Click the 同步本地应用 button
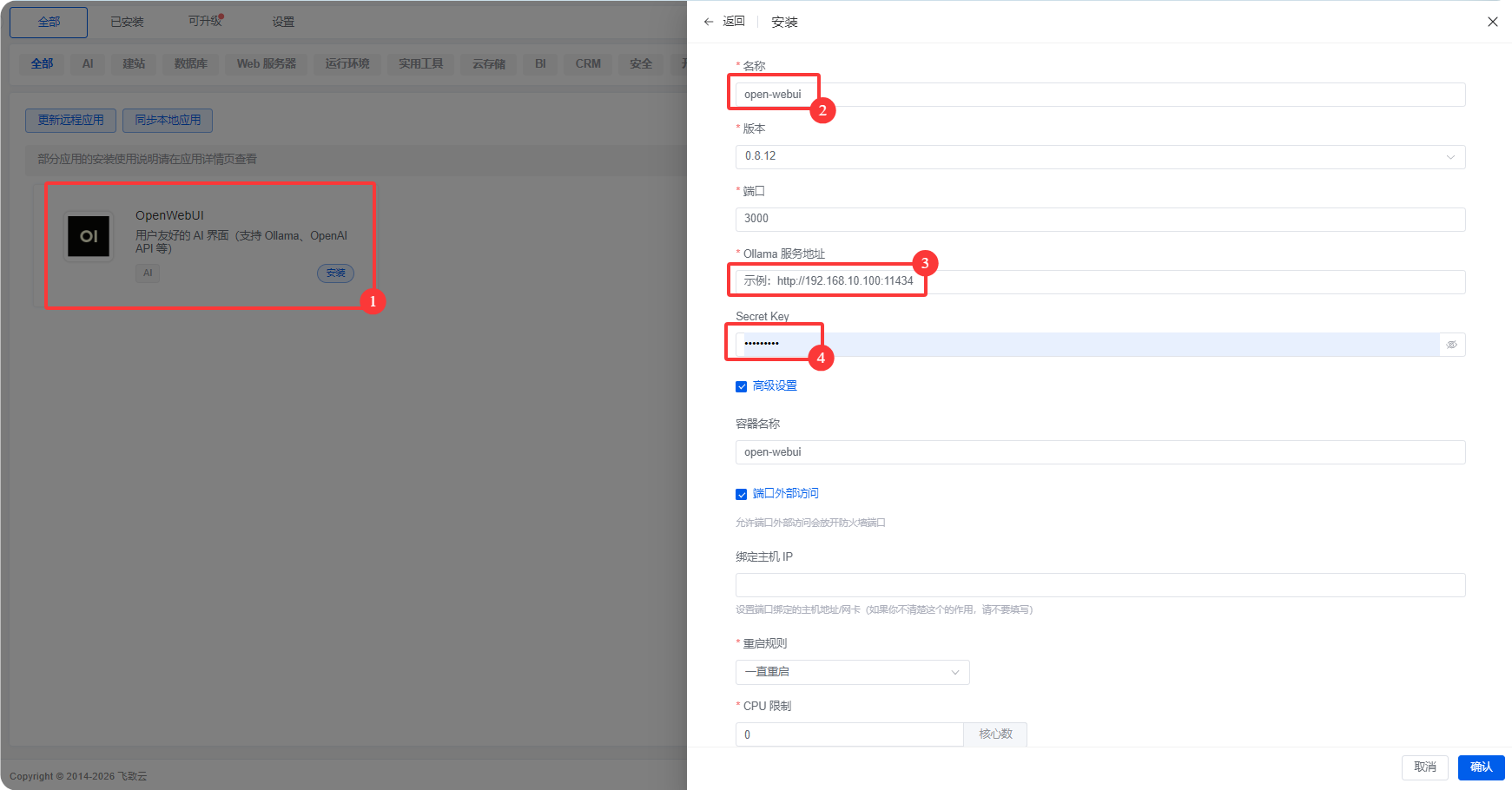Screen dimensions: 1512x790 (x=168, y=120)
